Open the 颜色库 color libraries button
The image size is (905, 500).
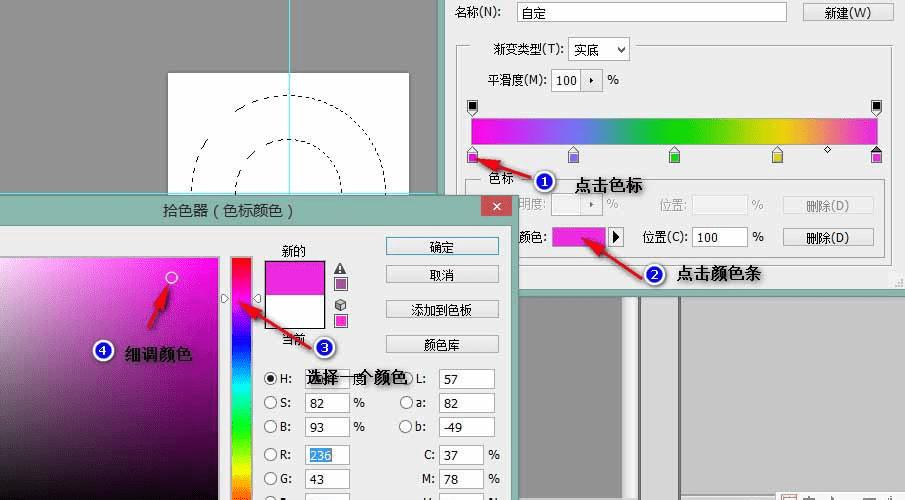(x=442, y=345)
